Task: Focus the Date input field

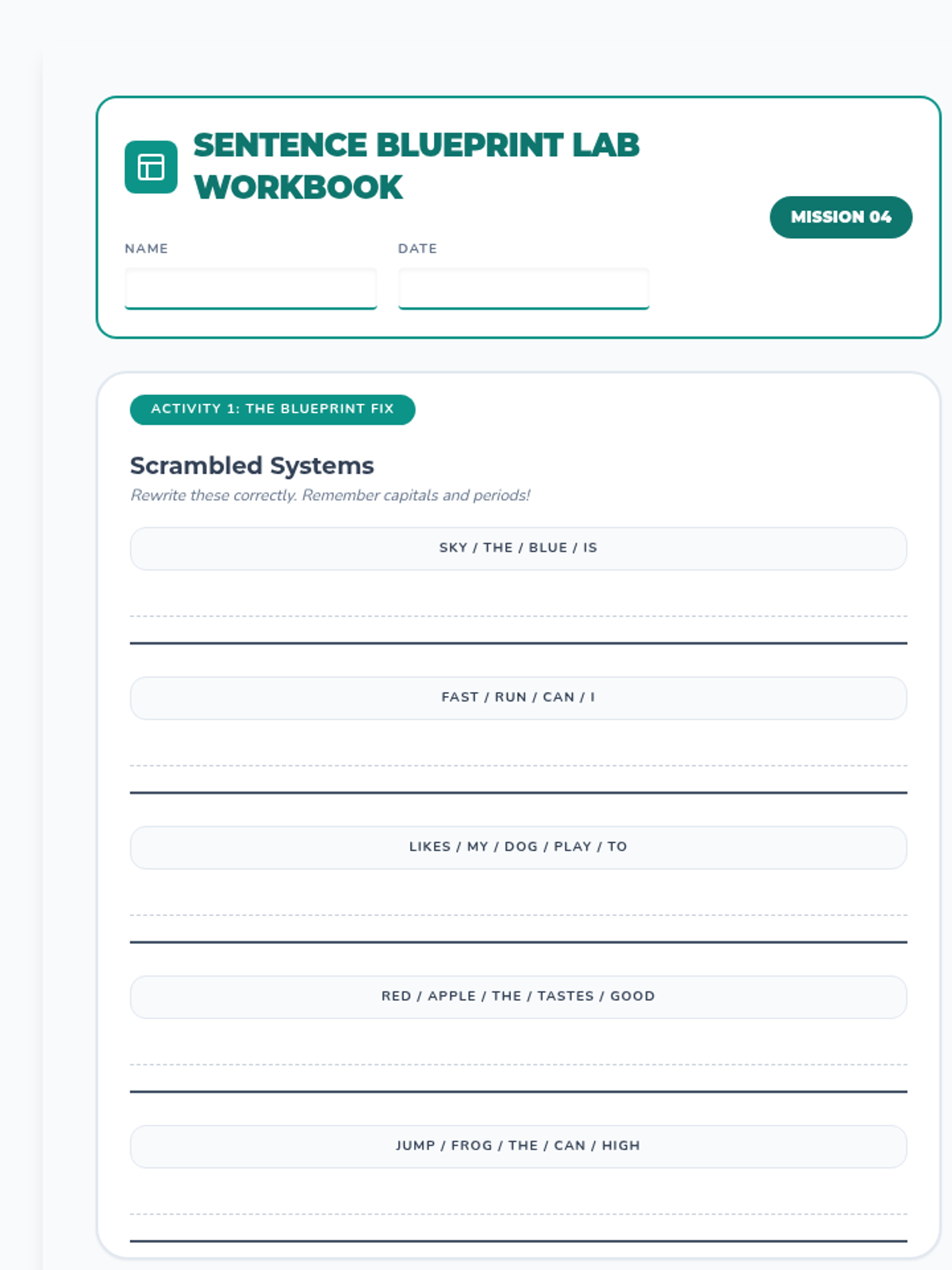Action: tap(523, 288)
